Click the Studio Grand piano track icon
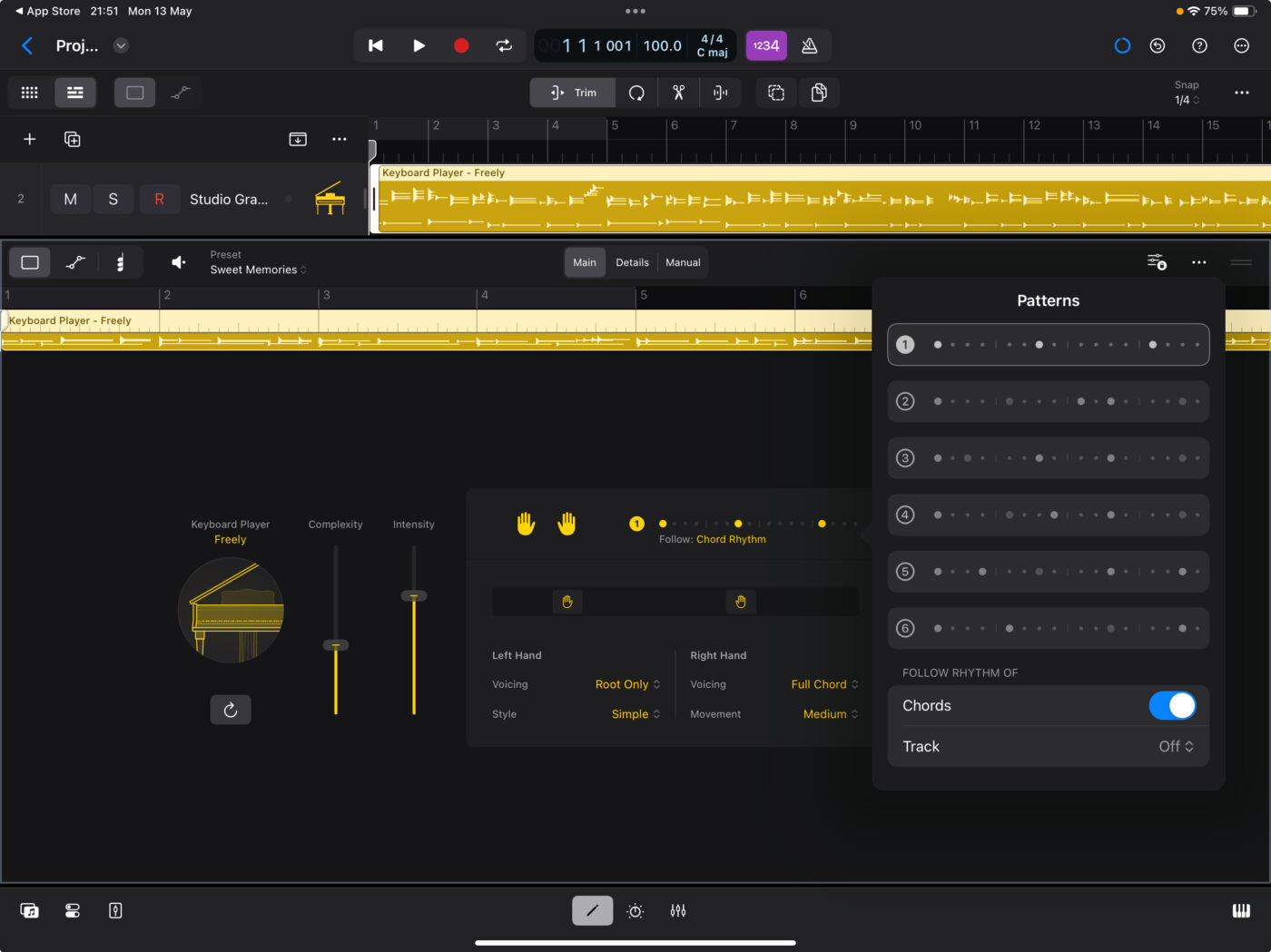Viewport: 1271px width, 952px height. 330,198
